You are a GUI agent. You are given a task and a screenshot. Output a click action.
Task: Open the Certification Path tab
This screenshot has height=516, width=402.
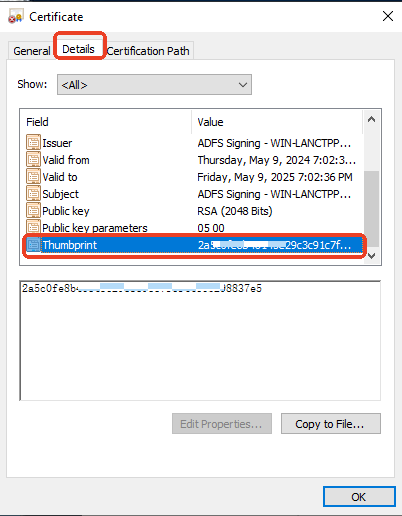click(x=148, y=51)
